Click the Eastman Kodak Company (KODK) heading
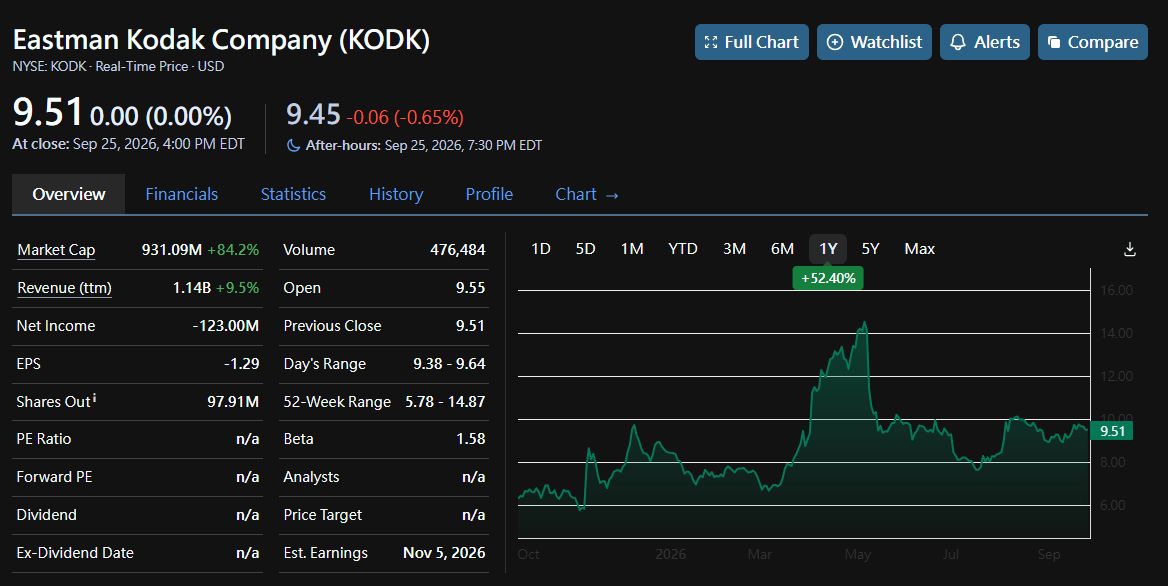Viewport: 1168px width, 586px height. (x=221, y=40)
